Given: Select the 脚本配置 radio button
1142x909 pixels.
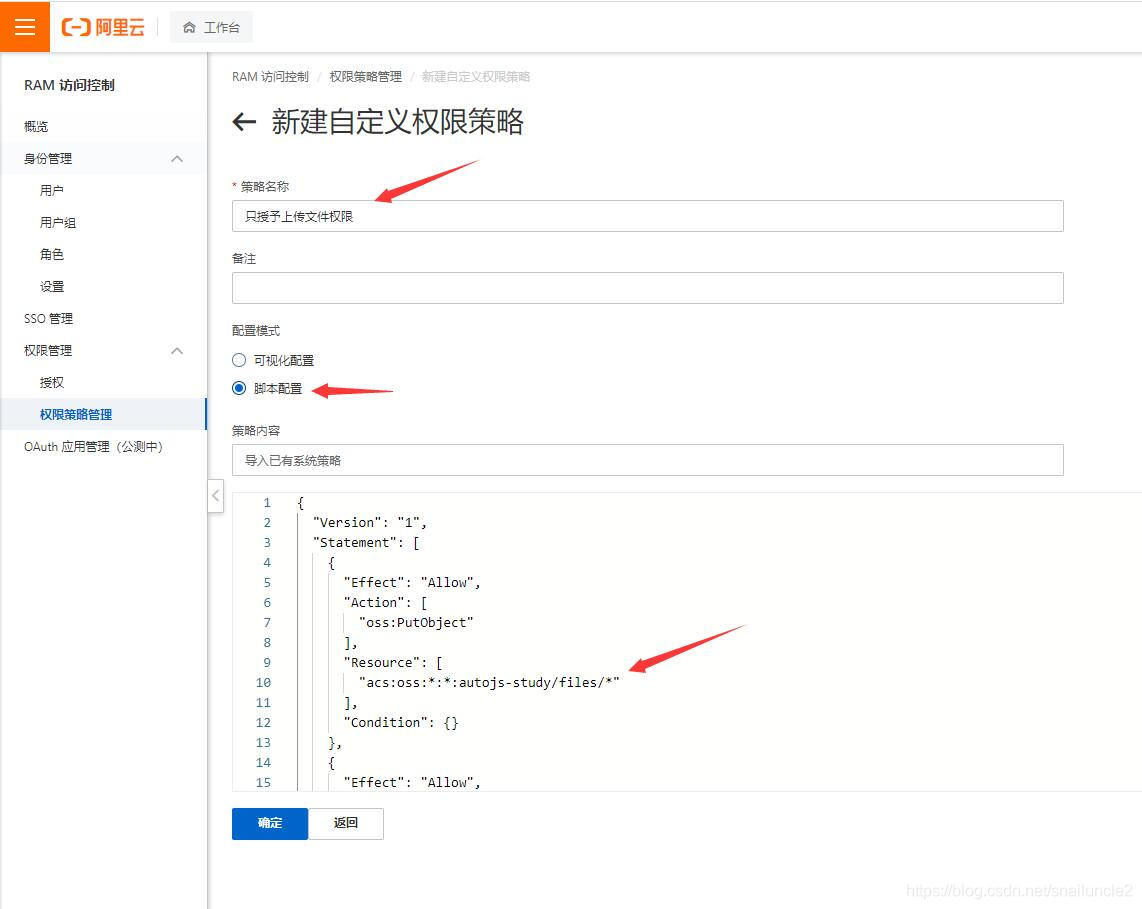Looking at the screenshot, I should pos(239,388).
